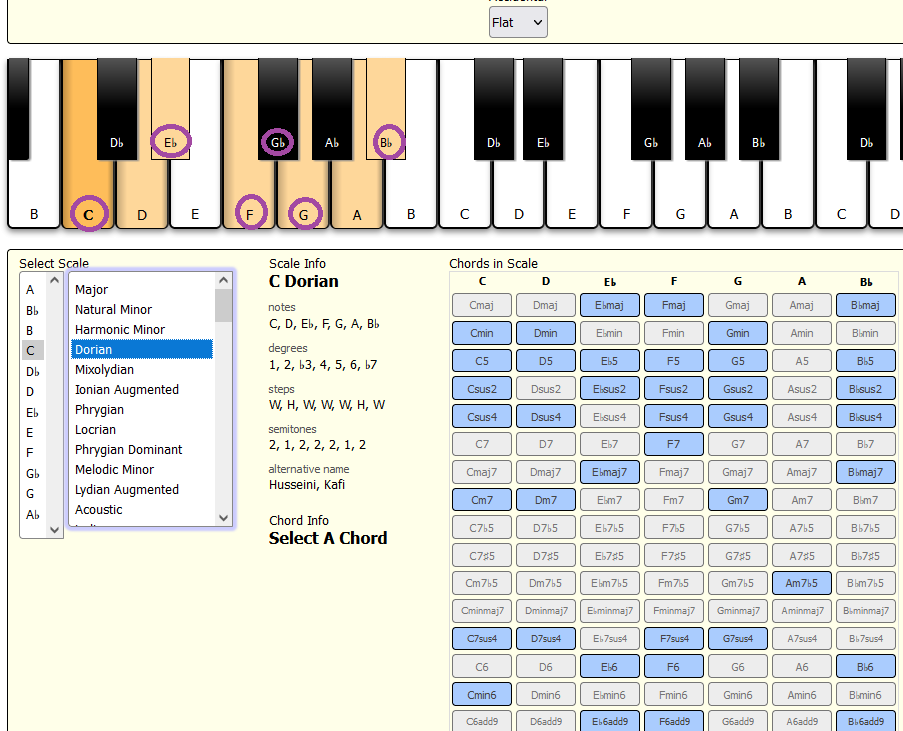Click the first Db black key
This screenshot has width=903, height=731.
pyautogui.click(x=117, y=108)
